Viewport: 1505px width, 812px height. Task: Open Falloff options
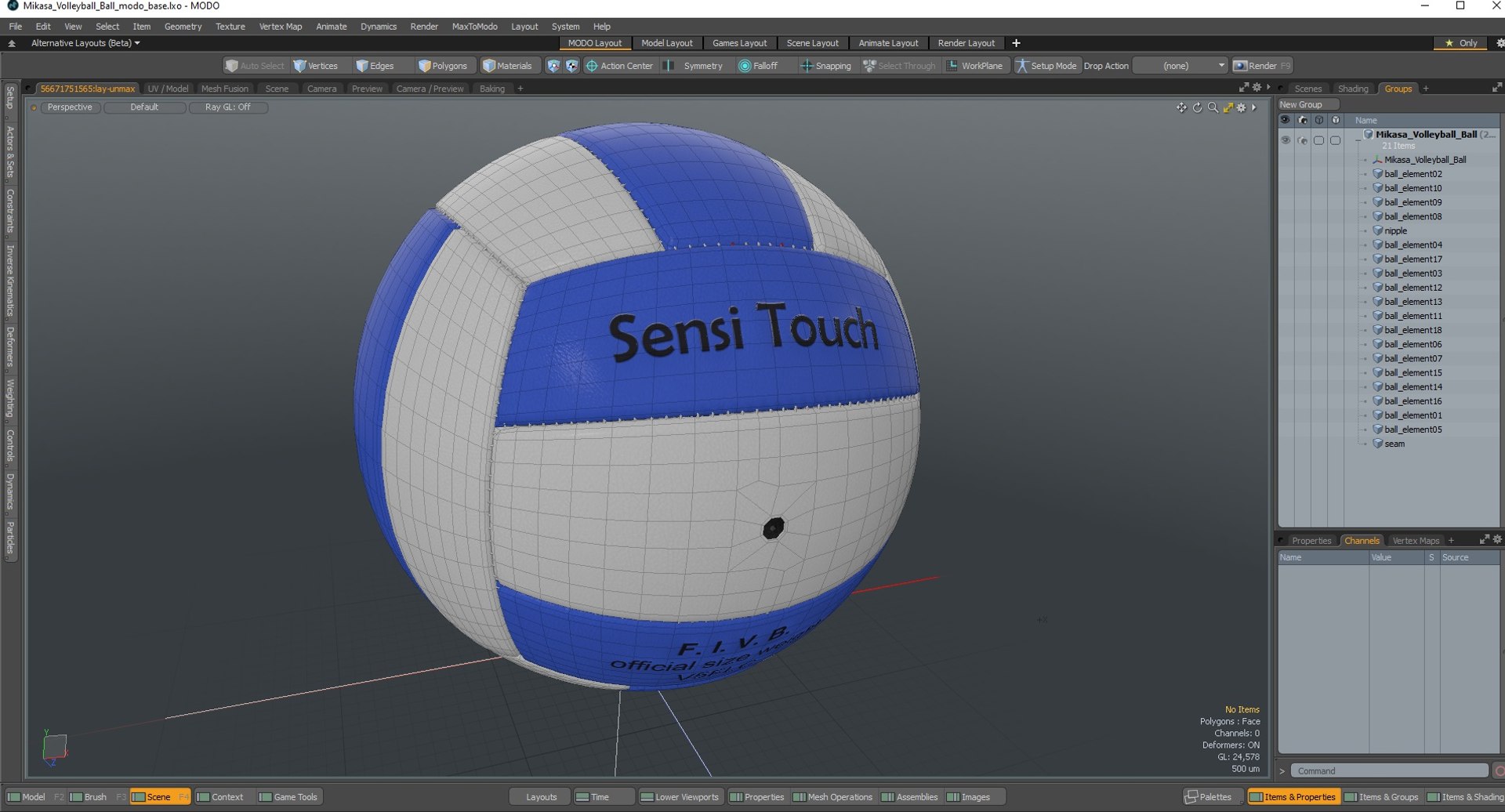pos(758,66)
